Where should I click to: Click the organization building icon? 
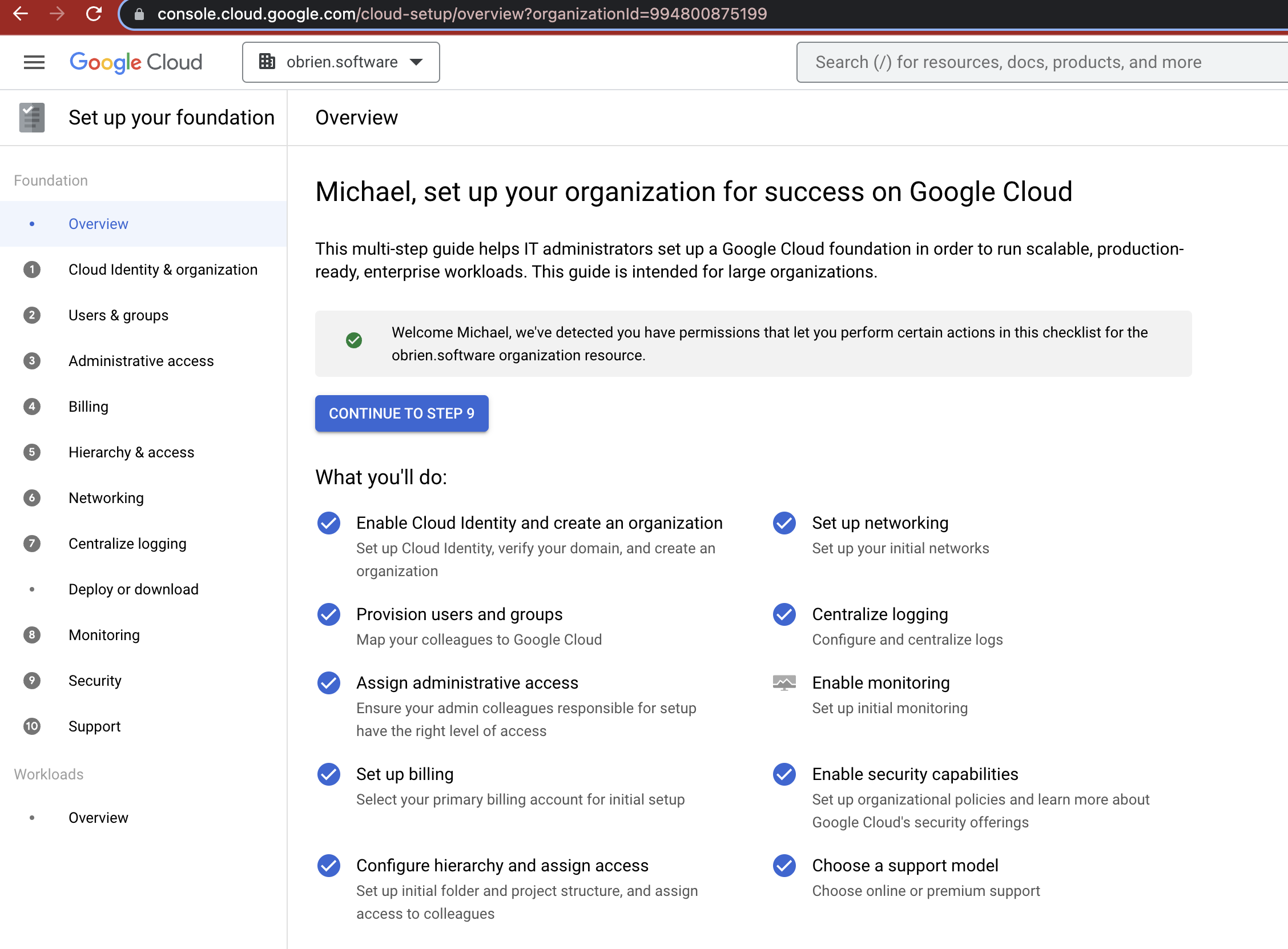click(267, 62)
